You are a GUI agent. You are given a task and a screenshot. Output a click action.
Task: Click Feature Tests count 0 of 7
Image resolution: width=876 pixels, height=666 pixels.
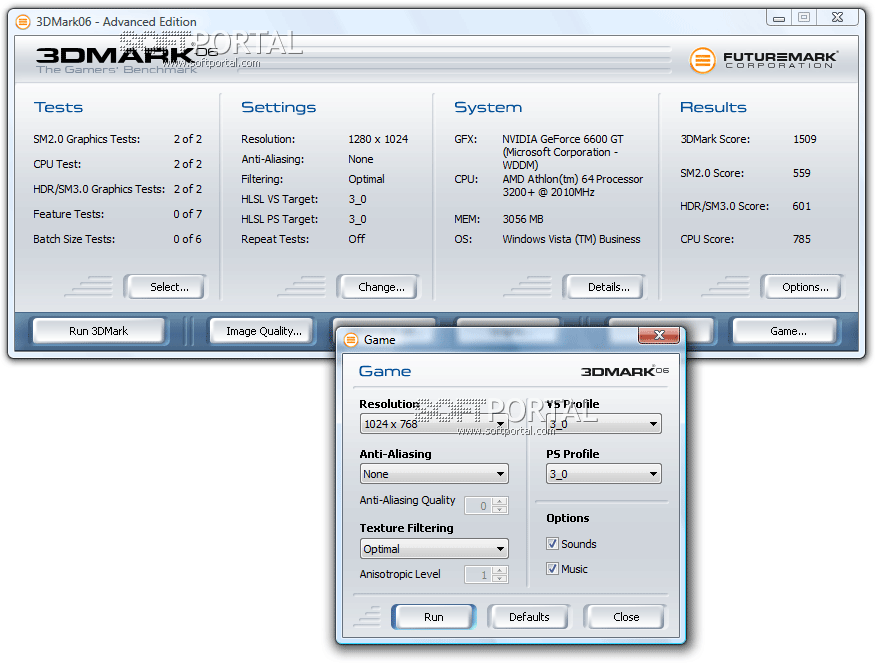tap(188, 214)
